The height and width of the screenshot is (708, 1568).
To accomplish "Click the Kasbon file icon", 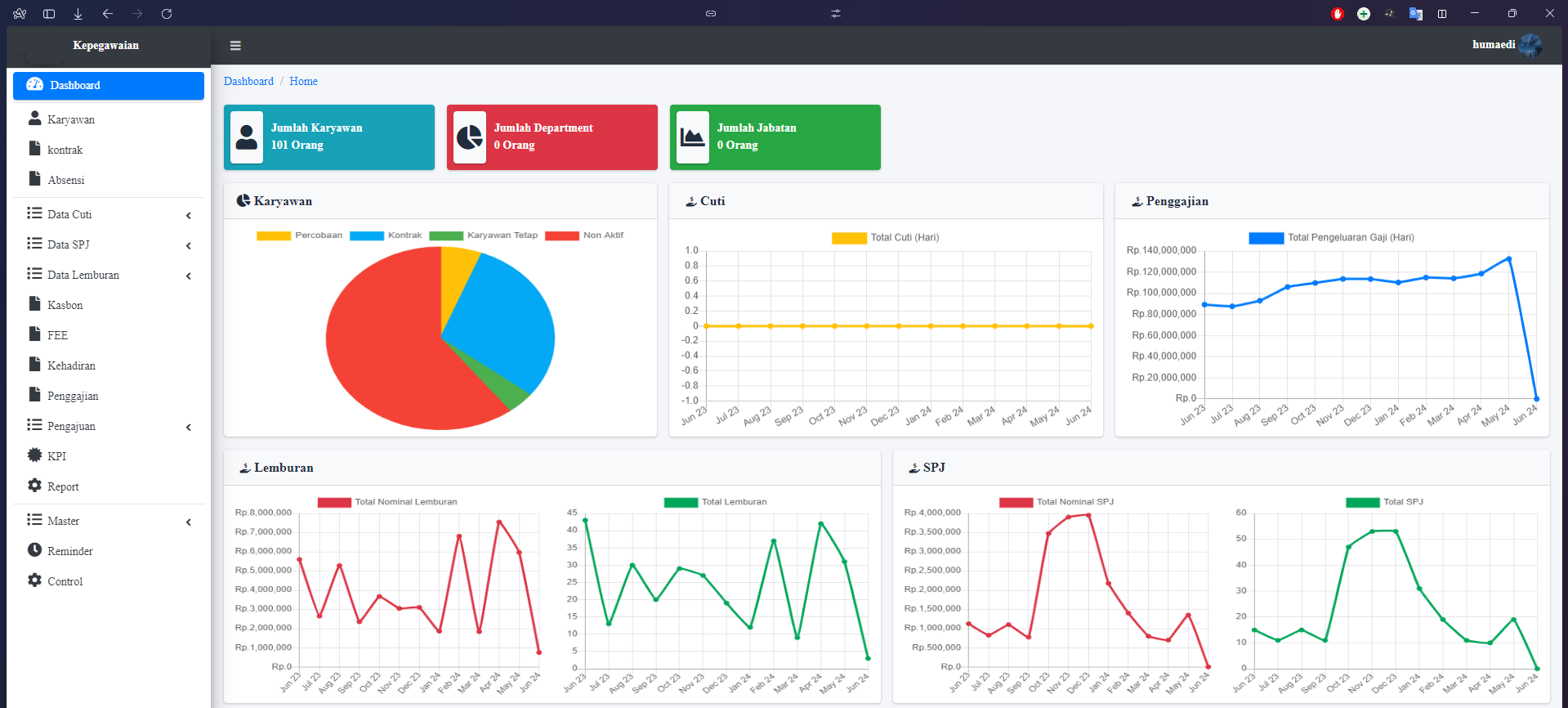I will click(34, 303).
